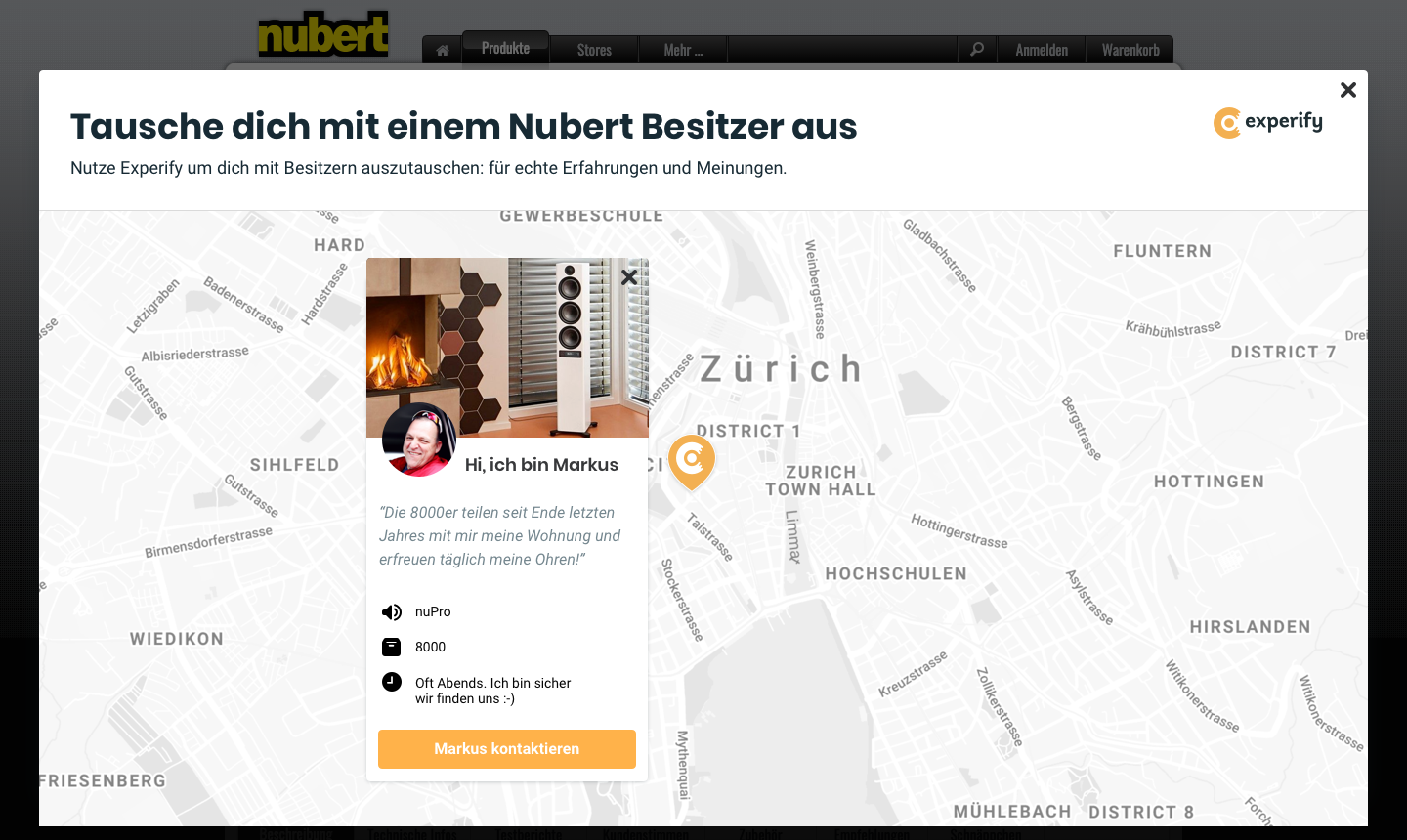This screenshot has width=1407, height=840.
Task: Click the home icon in navigation
Action: 443,50
